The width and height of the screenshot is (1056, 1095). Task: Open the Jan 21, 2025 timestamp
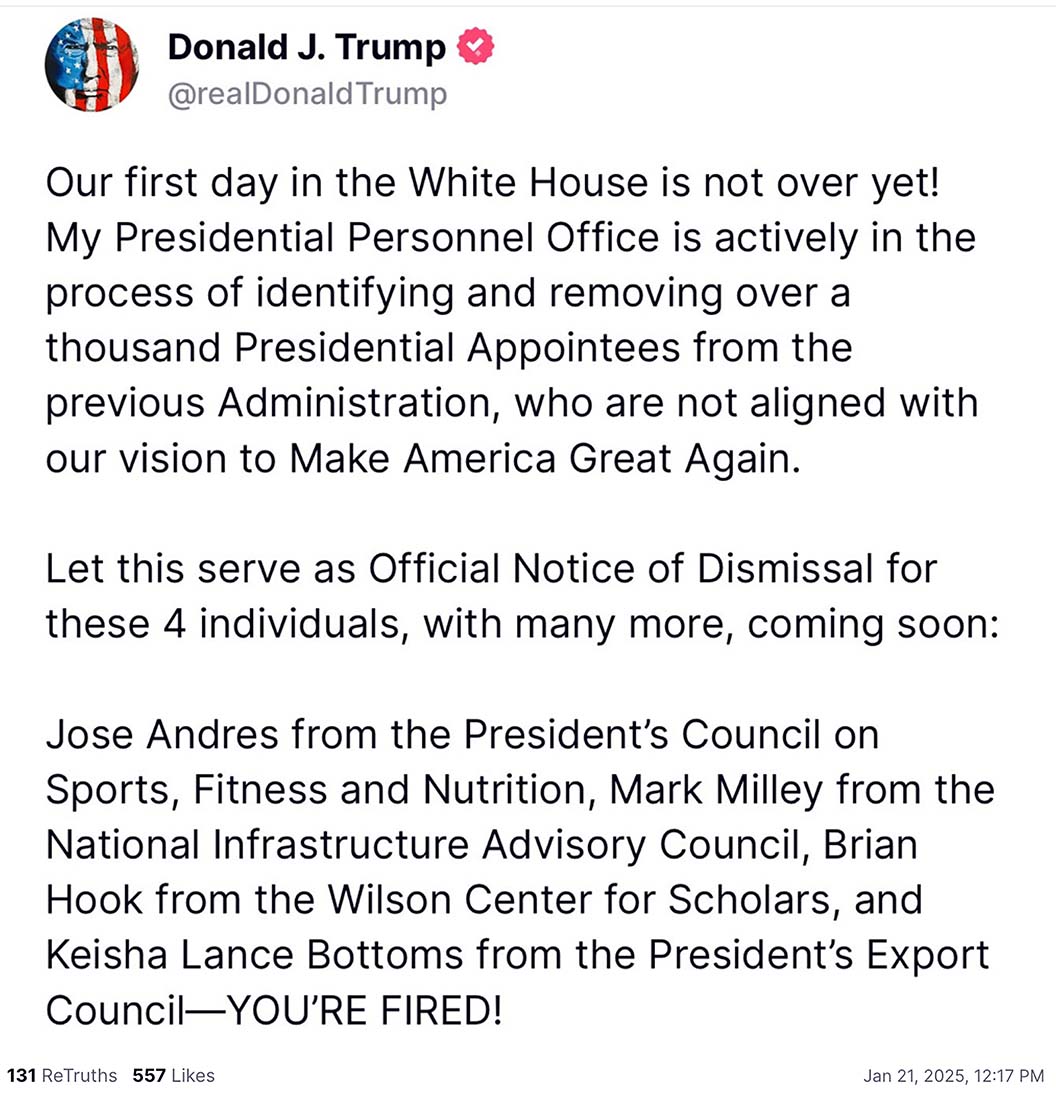[x=953, y=1075]
